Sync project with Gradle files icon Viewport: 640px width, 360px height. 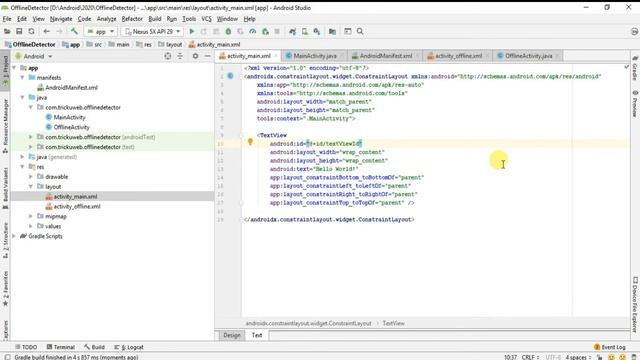(x=292, y=31)
